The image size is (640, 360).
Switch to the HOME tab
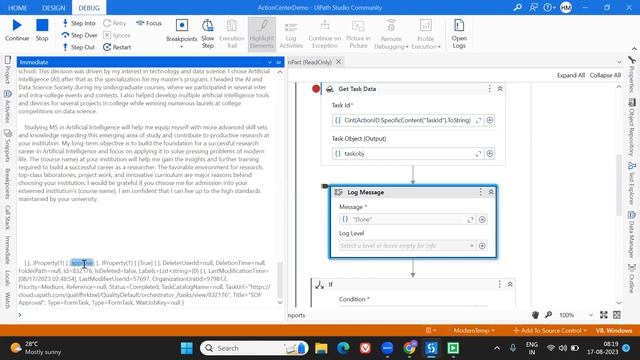click(18, 8)
